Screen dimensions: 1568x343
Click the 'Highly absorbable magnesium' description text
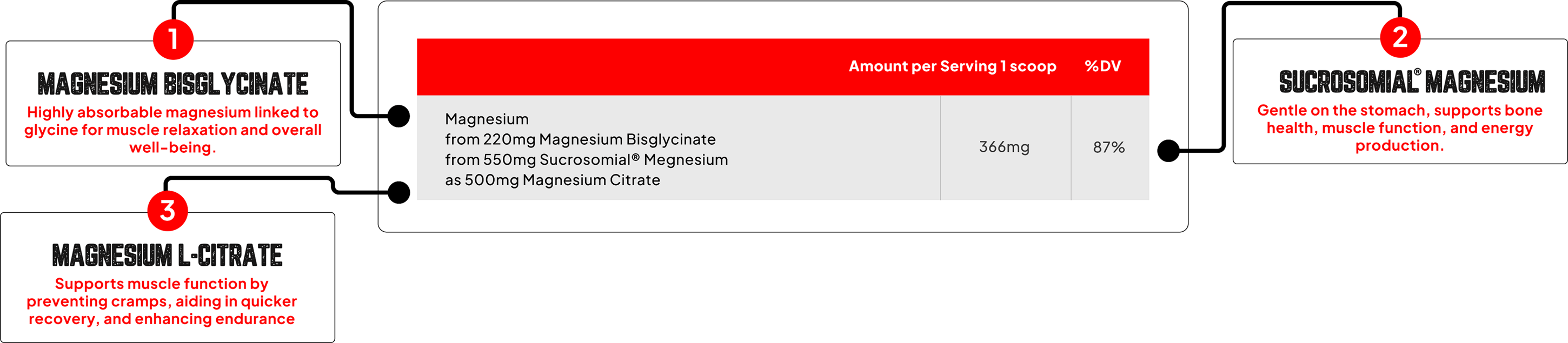pyautogui.click(x=173, y=130)
